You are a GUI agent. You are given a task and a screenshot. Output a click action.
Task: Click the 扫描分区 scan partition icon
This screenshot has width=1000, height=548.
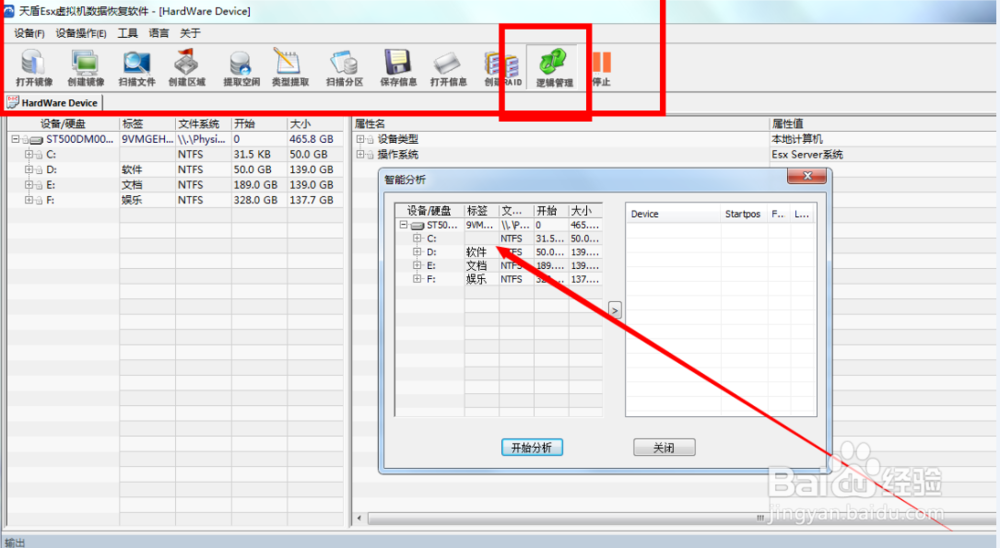click(x=344, y=68)
